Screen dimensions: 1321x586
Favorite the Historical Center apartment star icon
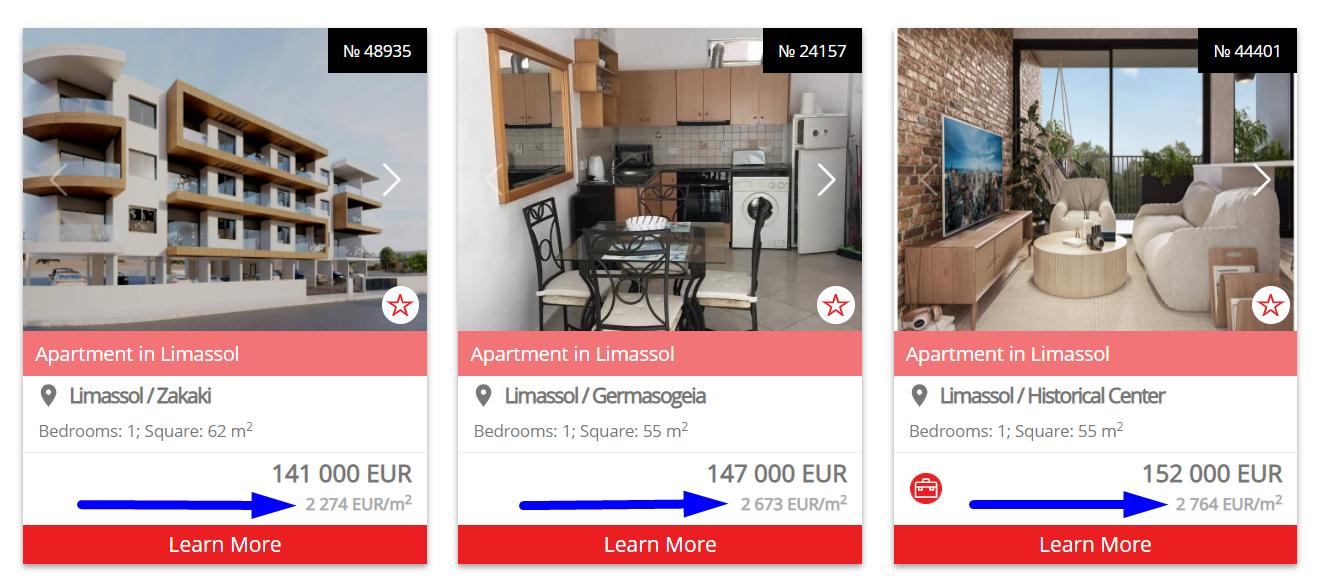1270,306
